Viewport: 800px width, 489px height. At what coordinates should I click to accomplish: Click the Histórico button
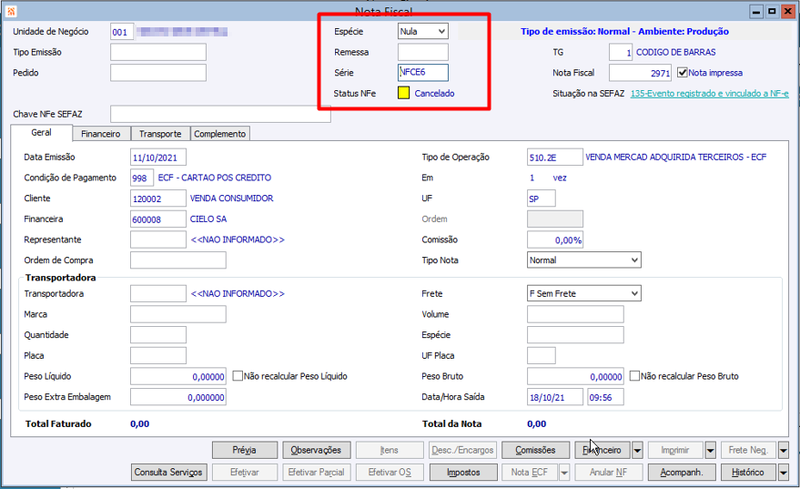click(748, 472)
